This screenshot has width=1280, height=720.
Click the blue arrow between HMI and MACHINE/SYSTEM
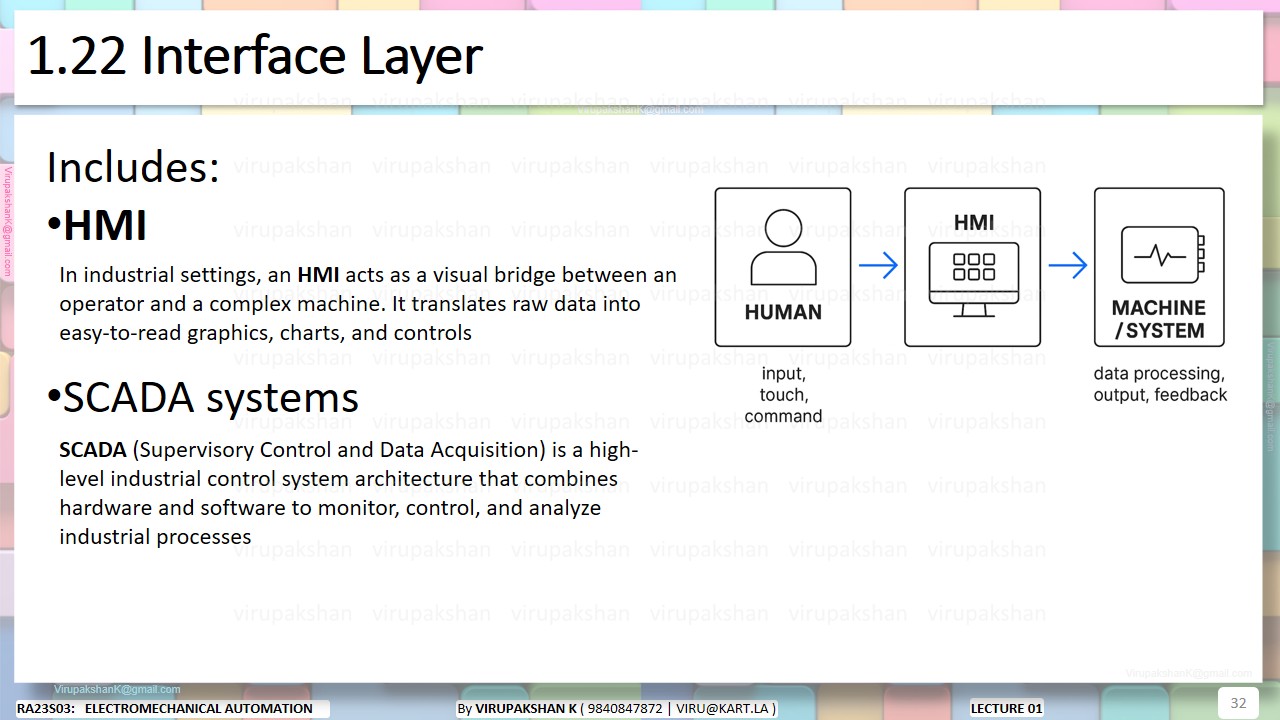click(x=1069, y=265)
